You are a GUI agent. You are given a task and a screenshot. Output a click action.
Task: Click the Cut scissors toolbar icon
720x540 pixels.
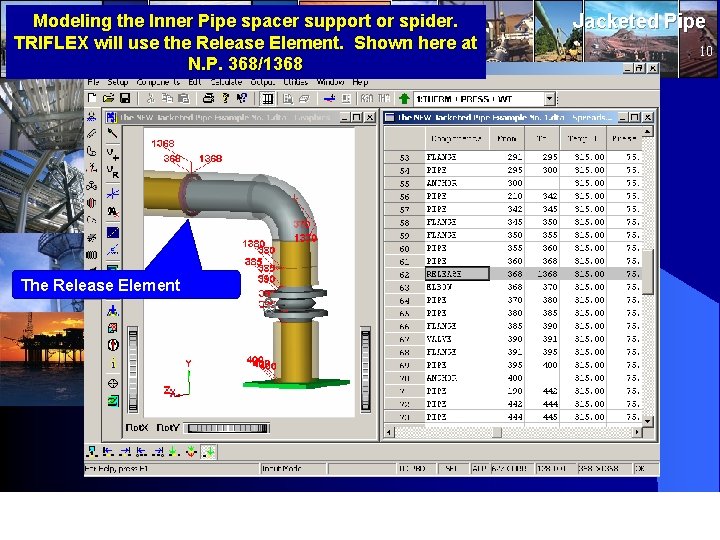[150, 98]
